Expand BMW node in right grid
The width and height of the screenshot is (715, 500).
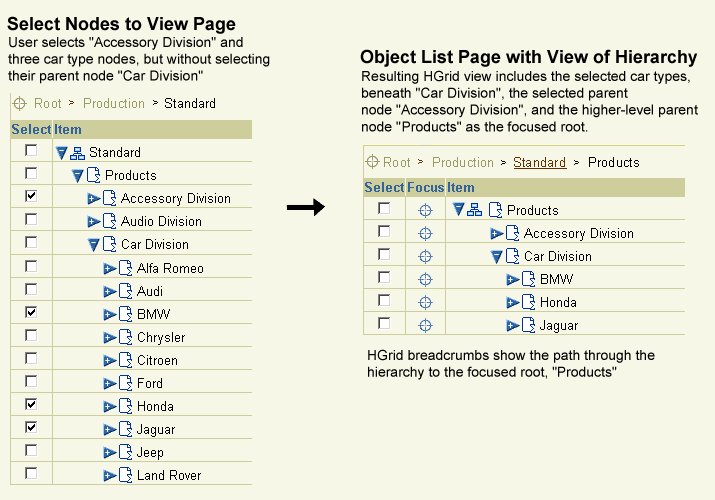coord(513,279)
